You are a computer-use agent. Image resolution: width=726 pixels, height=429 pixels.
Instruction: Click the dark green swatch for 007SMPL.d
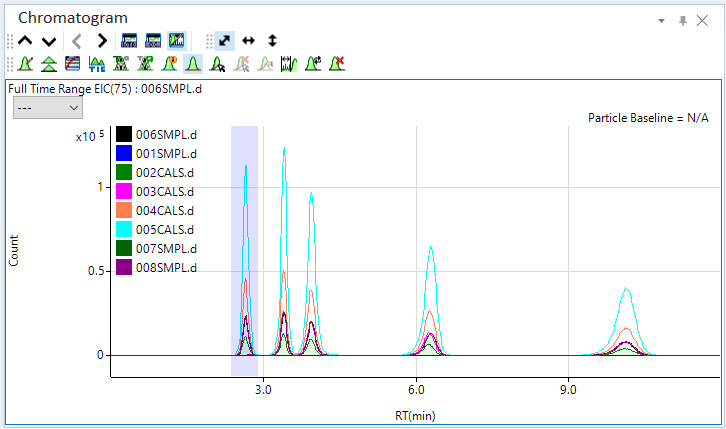point(124,248)
